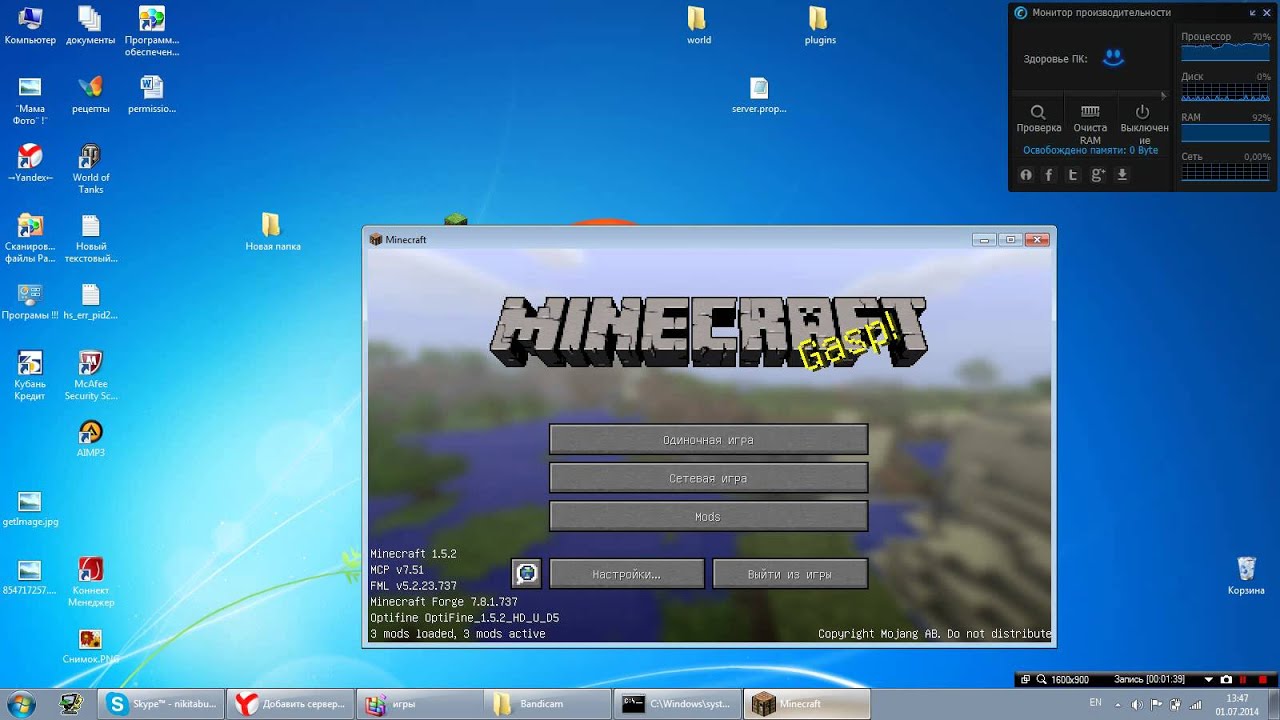Select the plugins folder on desktop
The width and height of the screenshot is (1280, 720).
pyautogui.click(x=819, y=26)
